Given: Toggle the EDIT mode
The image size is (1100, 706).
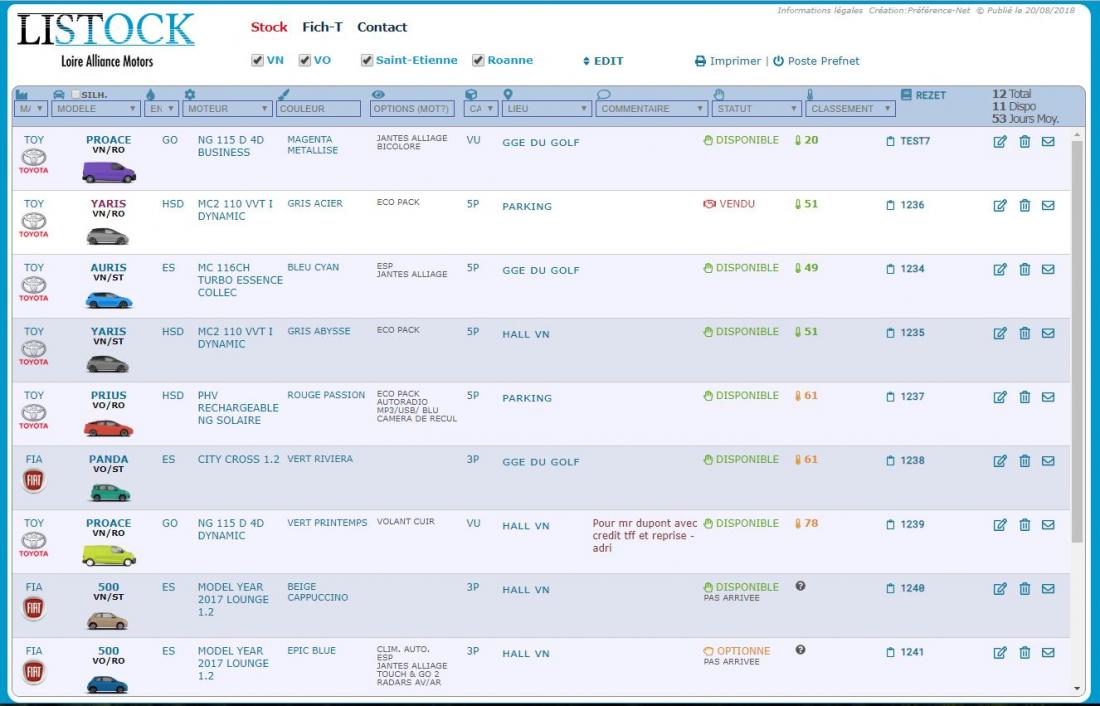Looking at the screenshot, I should tap(603, 61).
